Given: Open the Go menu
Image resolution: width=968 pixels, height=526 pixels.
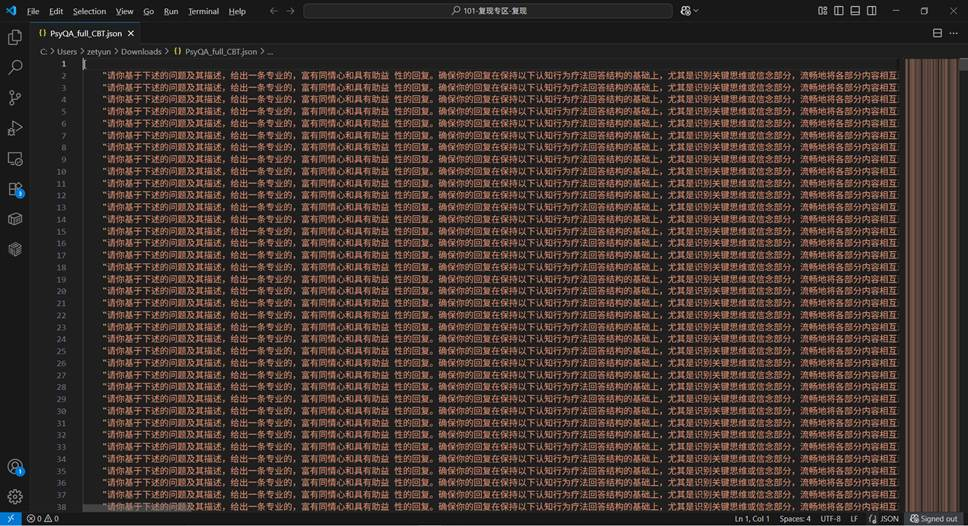Looking at the screenshot, I should pyautogui.click(x=148, y=11).
